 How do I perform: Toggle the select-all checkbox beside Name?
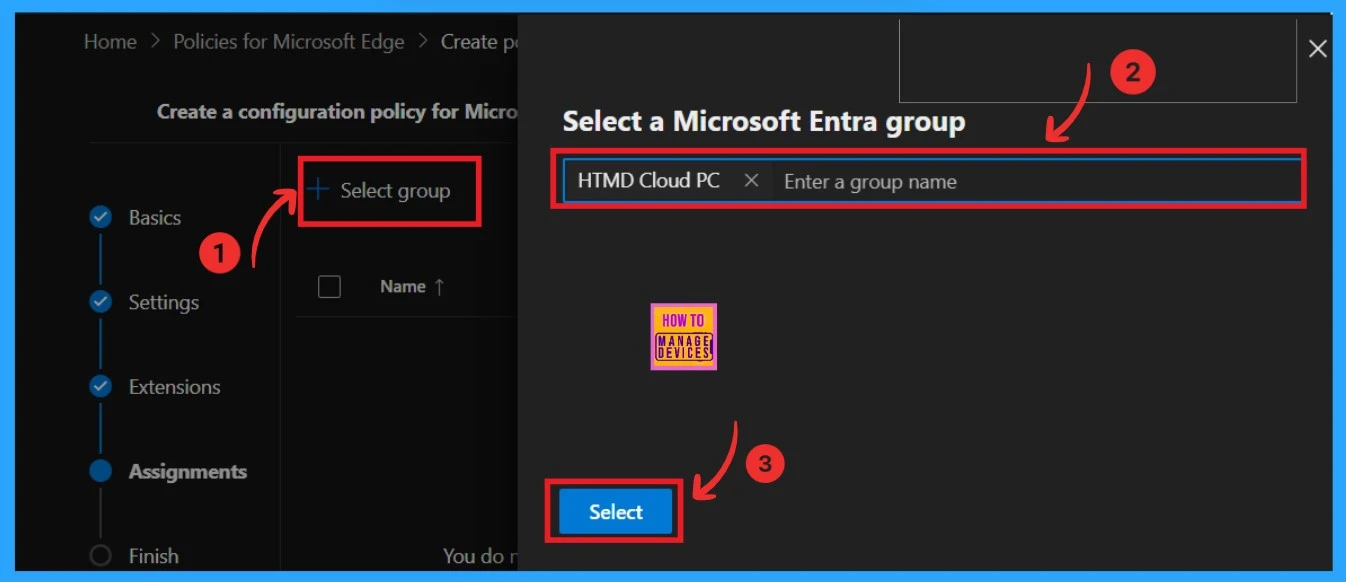[329, 287]
